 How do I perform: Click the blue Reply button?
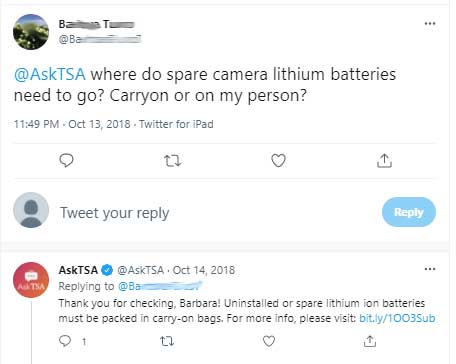point(409,212)
